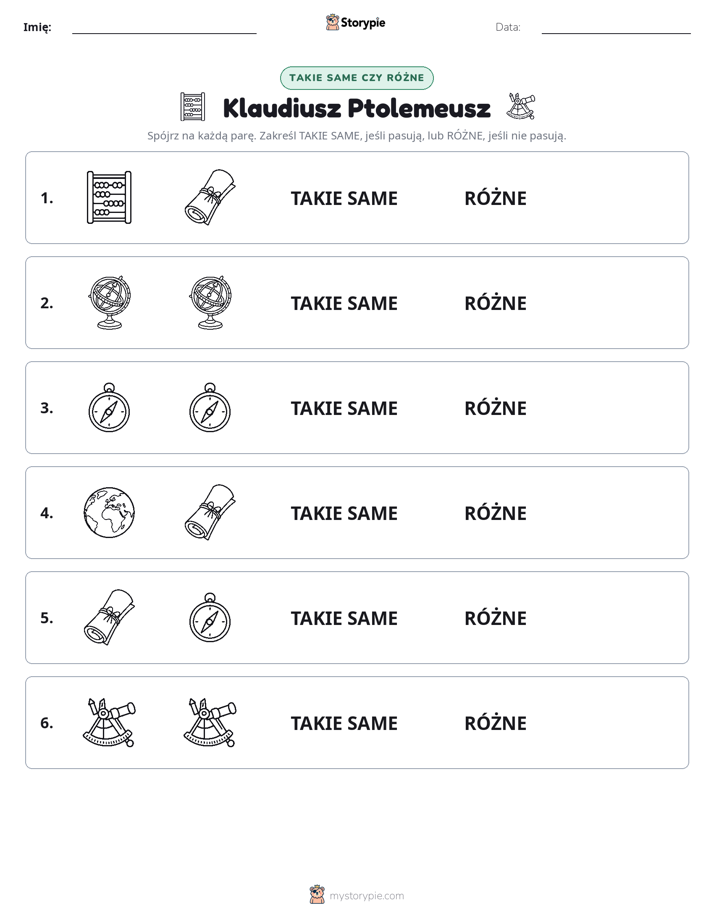
Task: Click the sextant icon beside the title
Action: tap(521, 107)
